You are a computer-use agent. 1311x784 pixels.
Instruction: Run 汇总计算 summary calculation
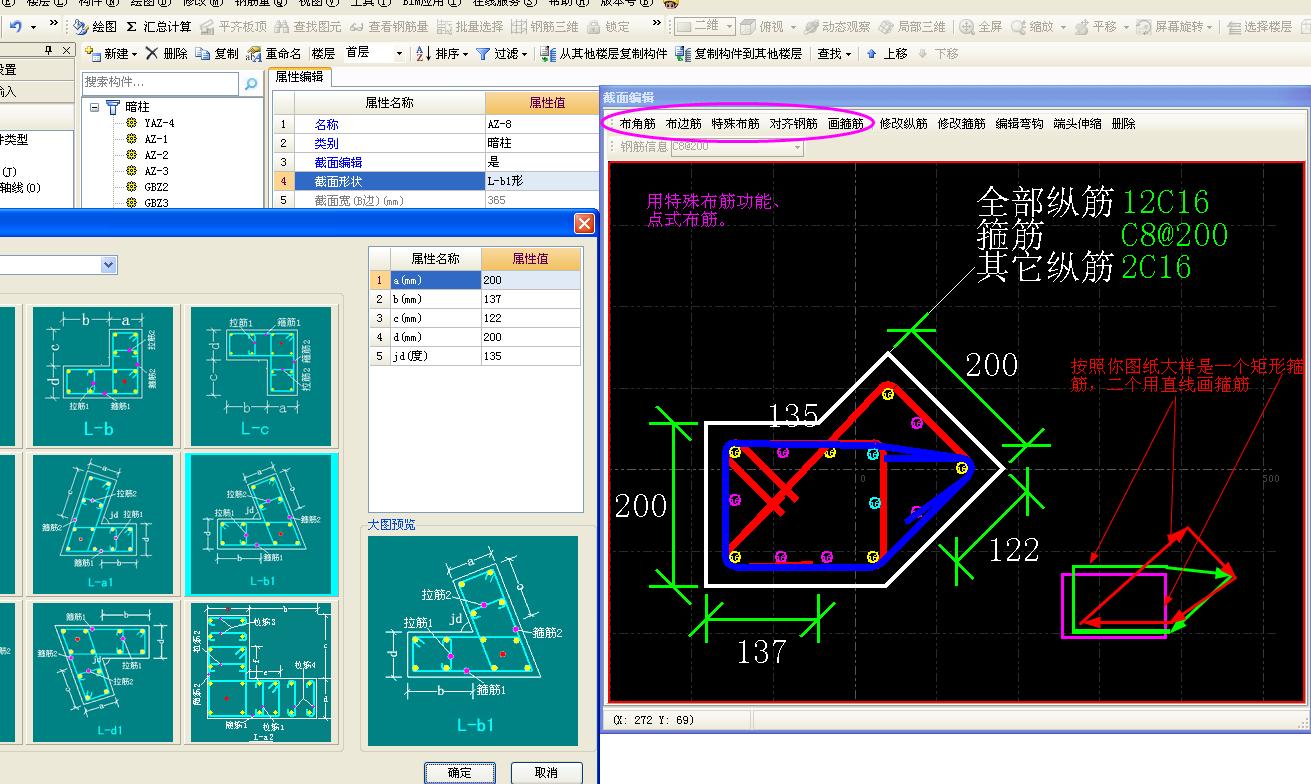(158, 27)
